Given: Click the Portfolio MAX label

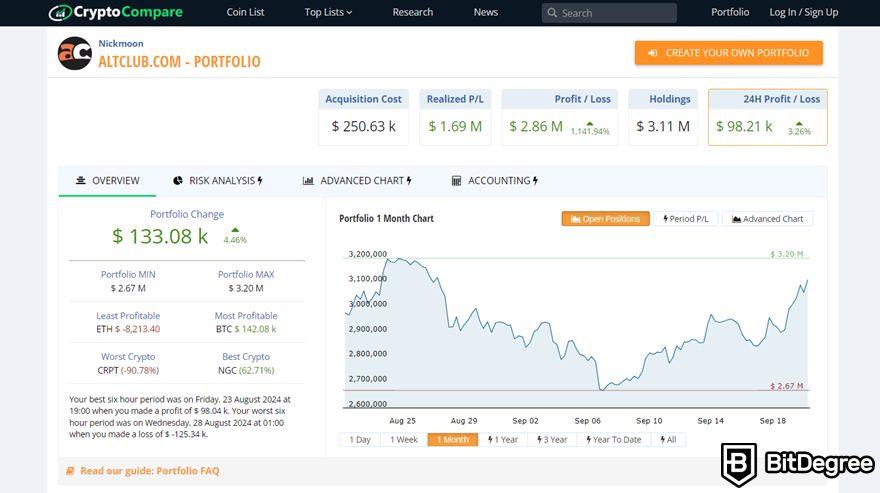Looking at the screenshot, I should tap(246, 274).
